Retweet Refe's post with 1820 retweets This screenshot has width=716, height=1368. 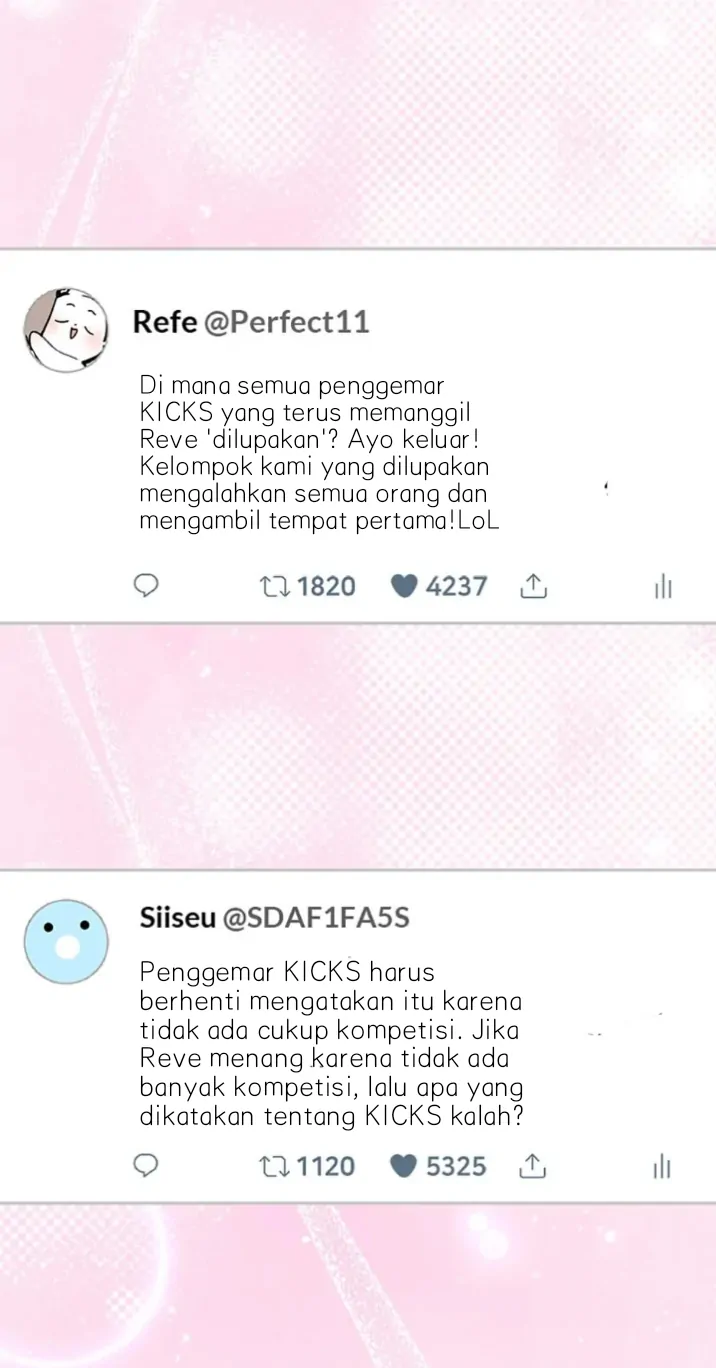pos(273,586)
